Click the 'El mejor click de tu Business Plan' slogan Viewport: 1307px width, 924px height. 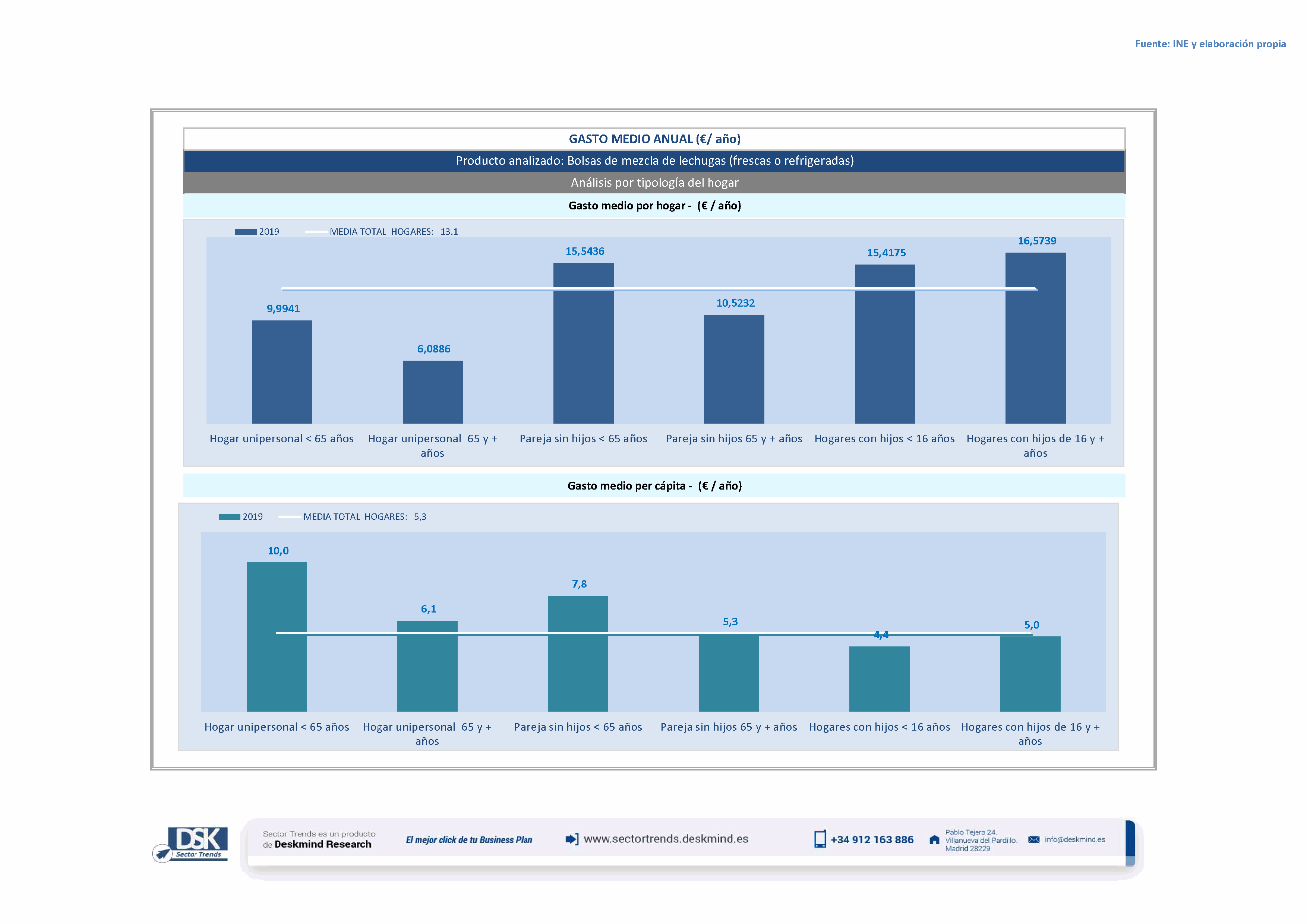468,840
